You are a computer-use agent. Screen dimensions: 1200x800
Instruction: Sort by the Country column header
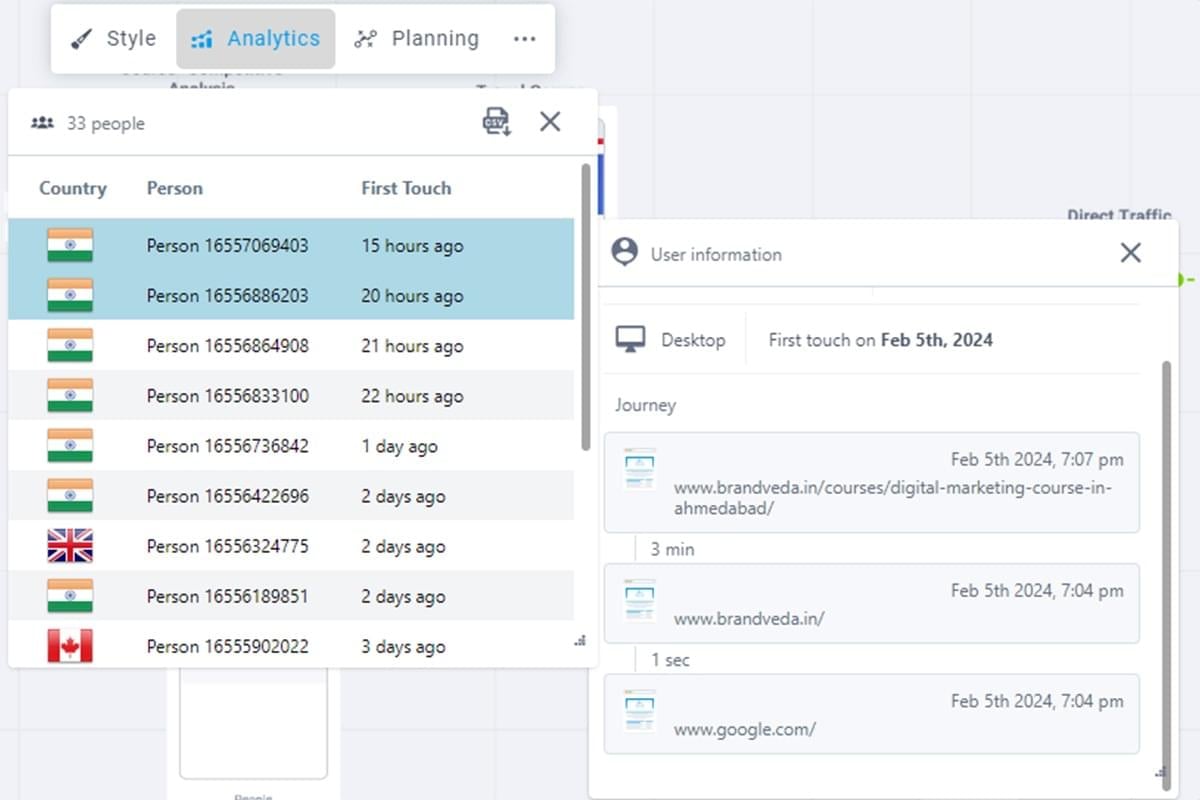72,188
